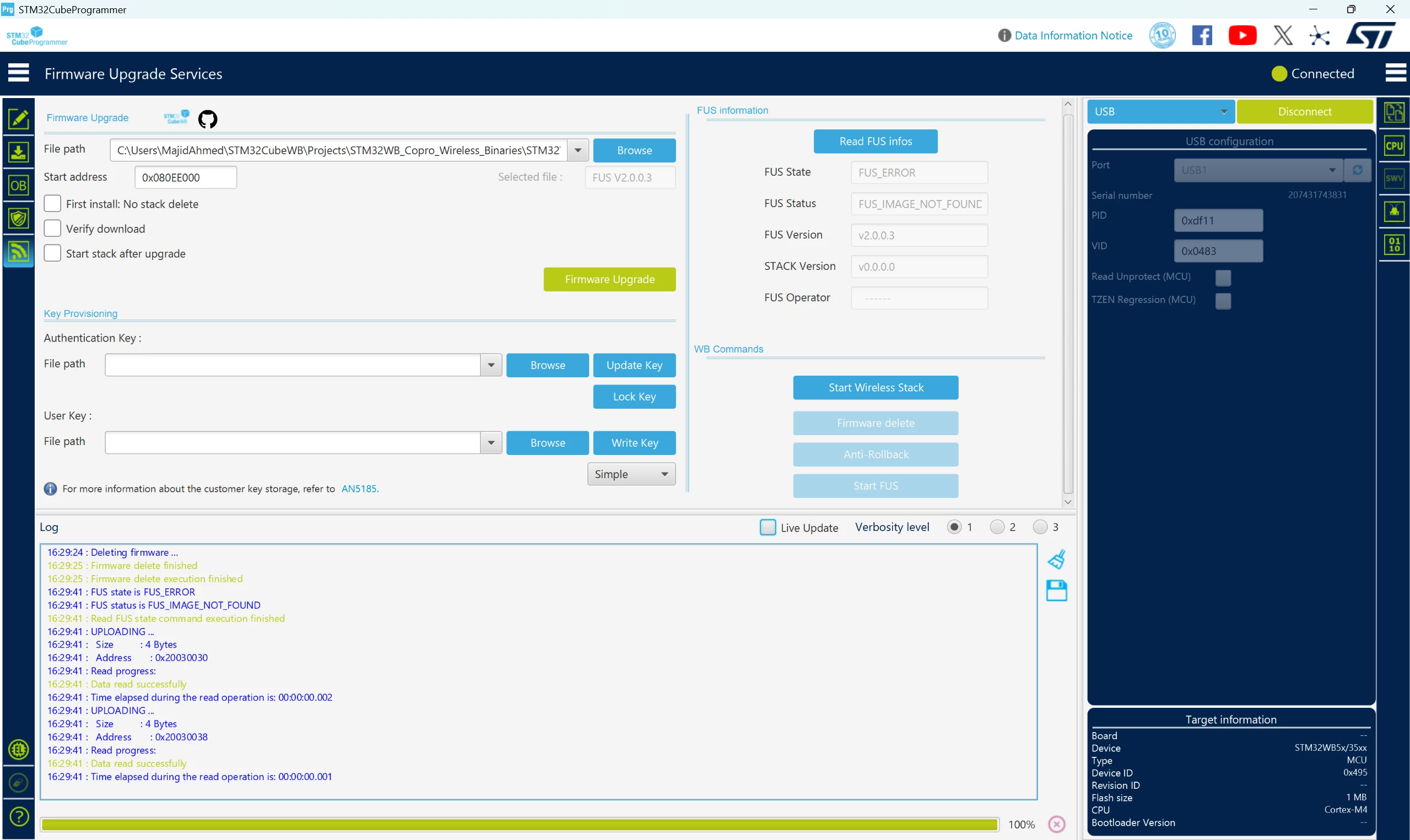
Task: Open the Simple key type dropdown
Action: coord(631,474)
